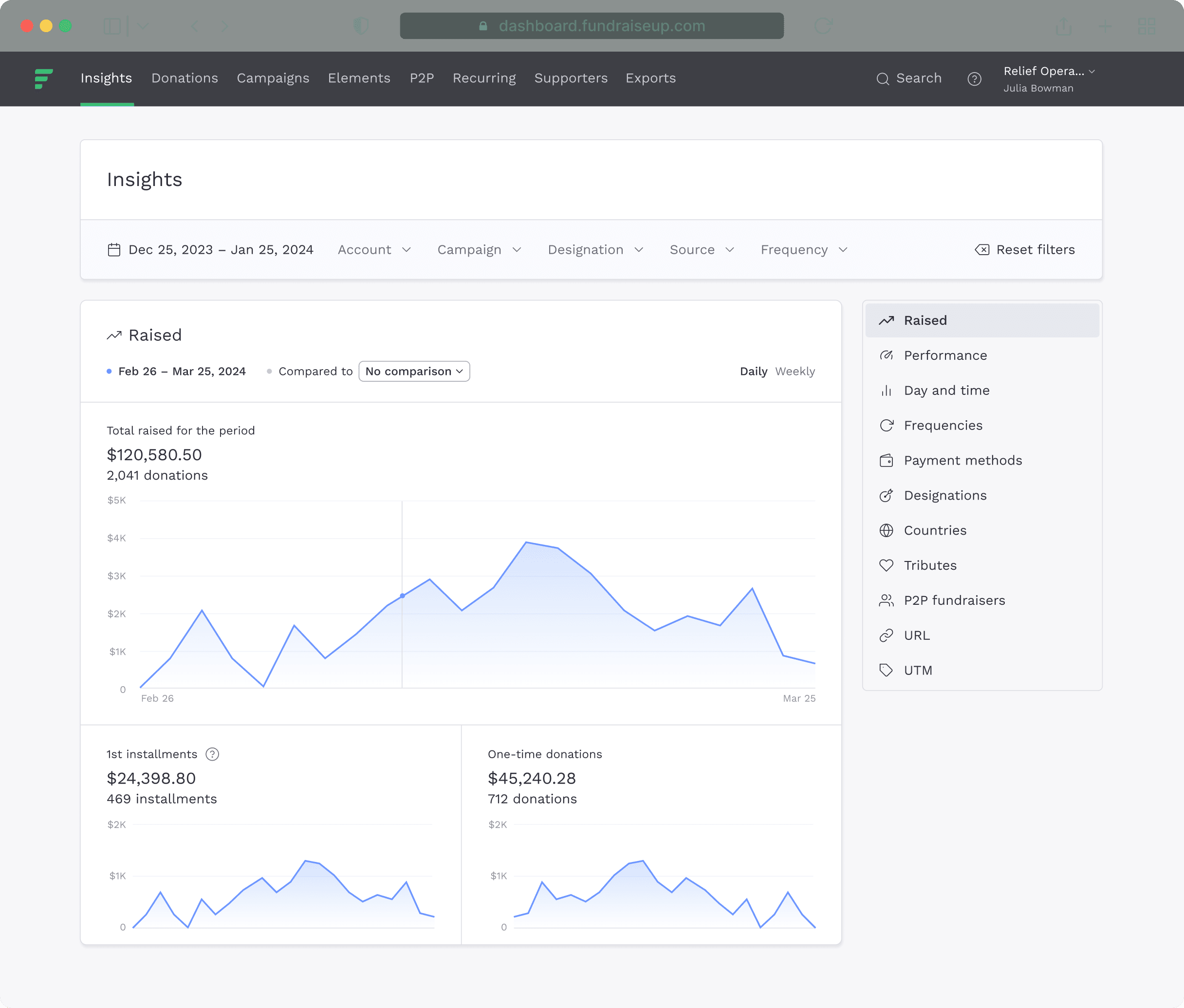Switch chart to Weekly view
1184x1008 pixels.
pos(795,372)
